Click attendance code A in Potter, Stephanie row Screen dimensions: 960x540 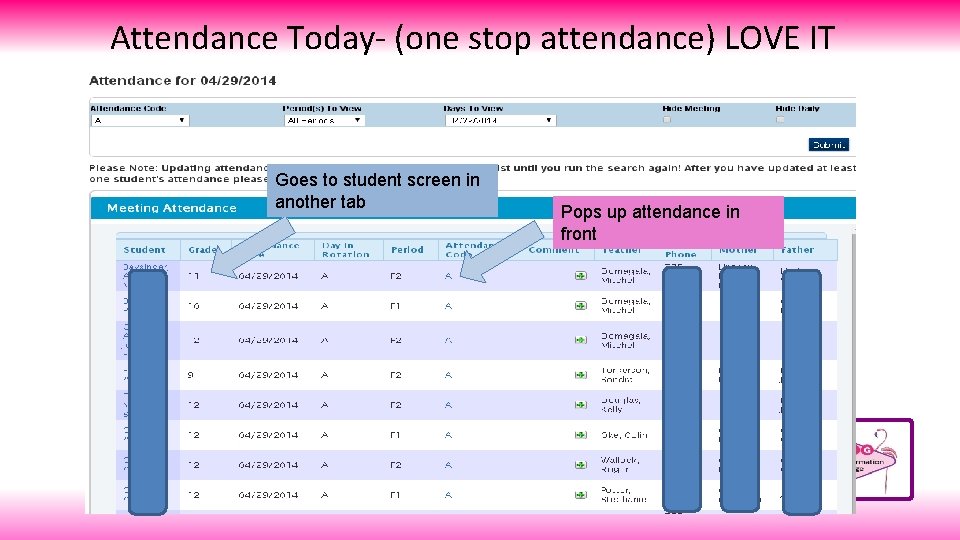448,495
